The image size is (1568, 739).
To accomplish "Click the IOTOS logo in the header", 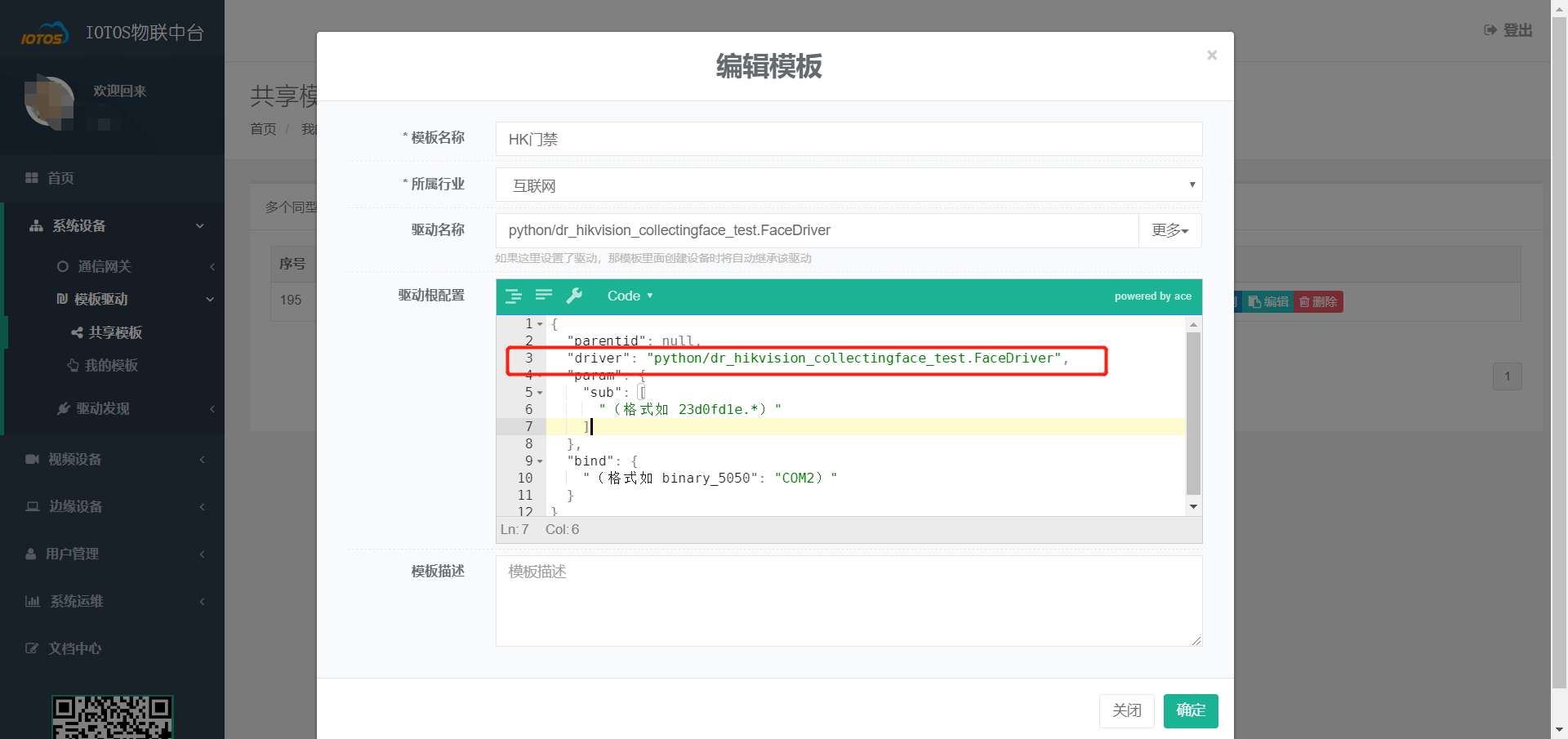I will (x=44, y=34).
